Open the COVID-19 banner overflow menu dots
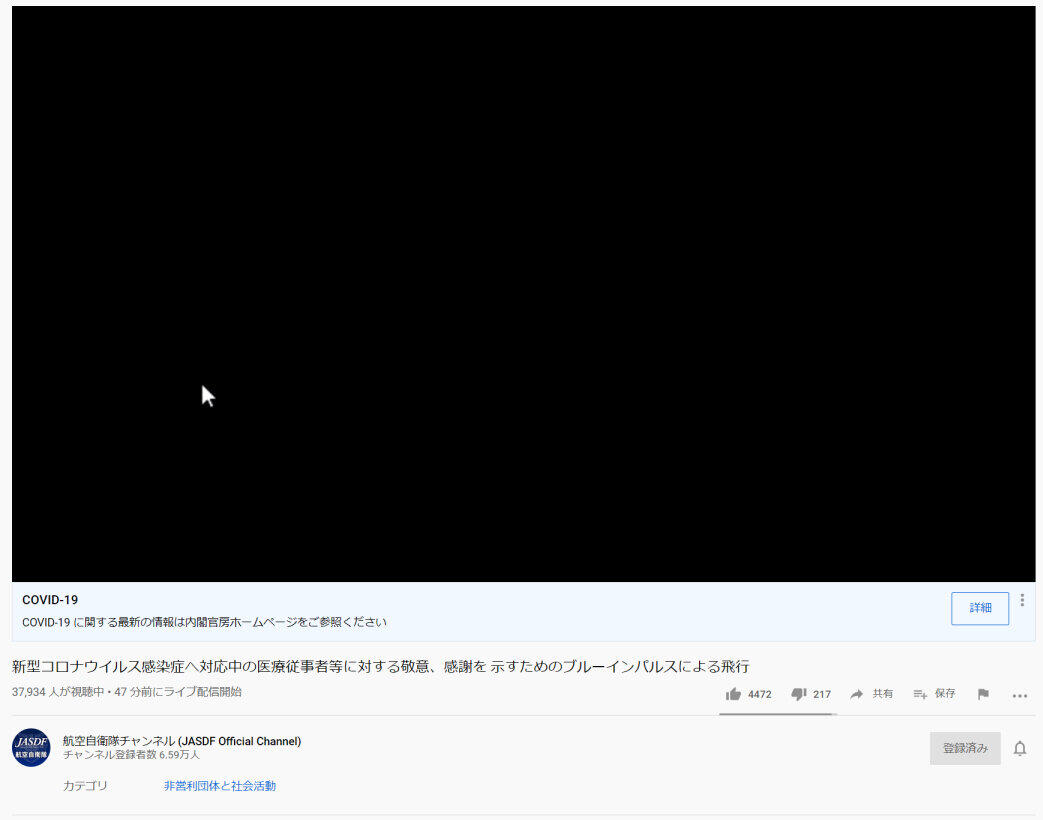Screen dimensions: 1043x820 pyautogui.click(x=1022, y=599)
